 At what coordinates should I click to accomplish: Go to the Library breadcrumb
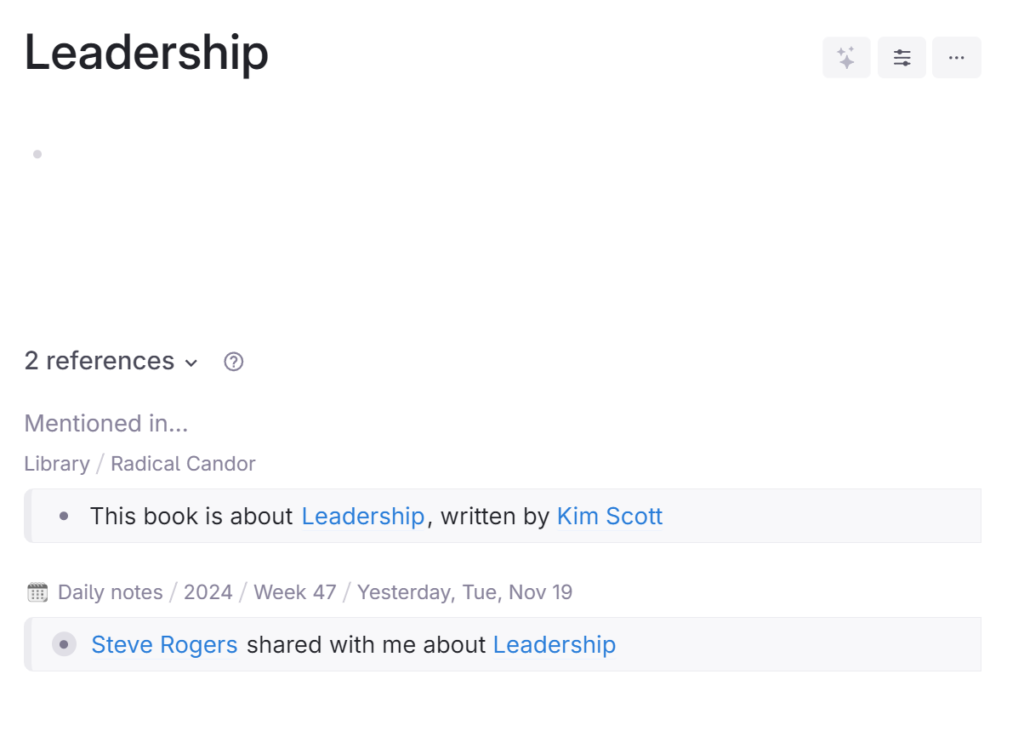coord(57,464)
